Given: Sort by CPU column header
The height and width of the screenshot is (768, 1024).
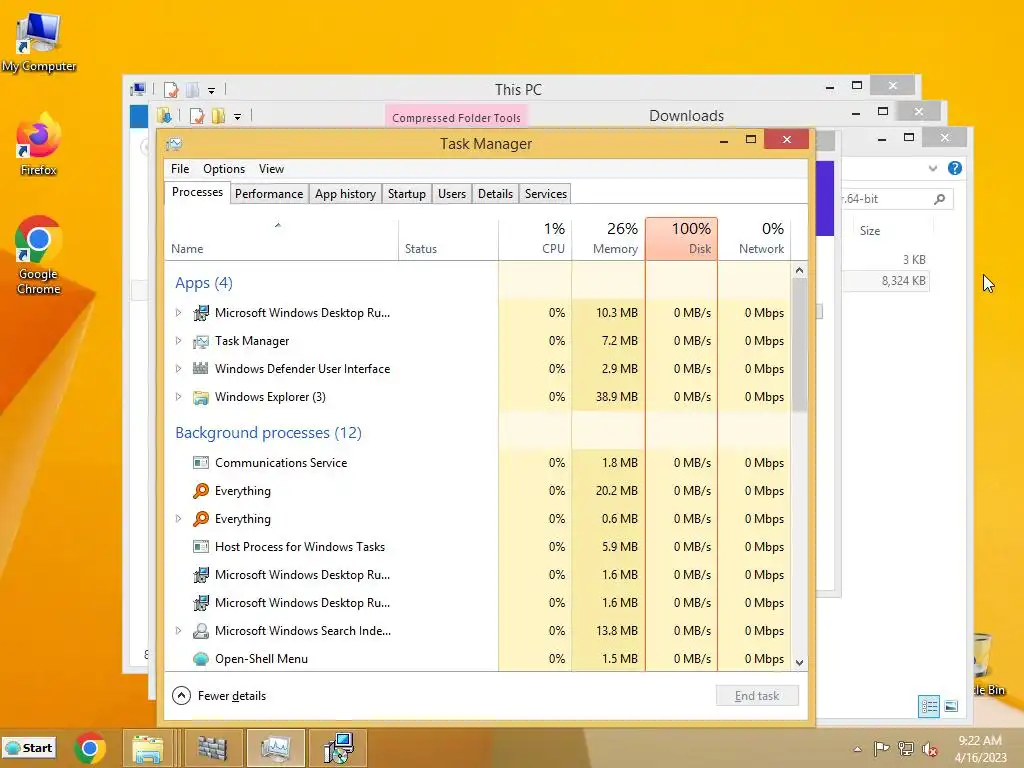Looking at the screenshot, I should (x=536, y=240).
